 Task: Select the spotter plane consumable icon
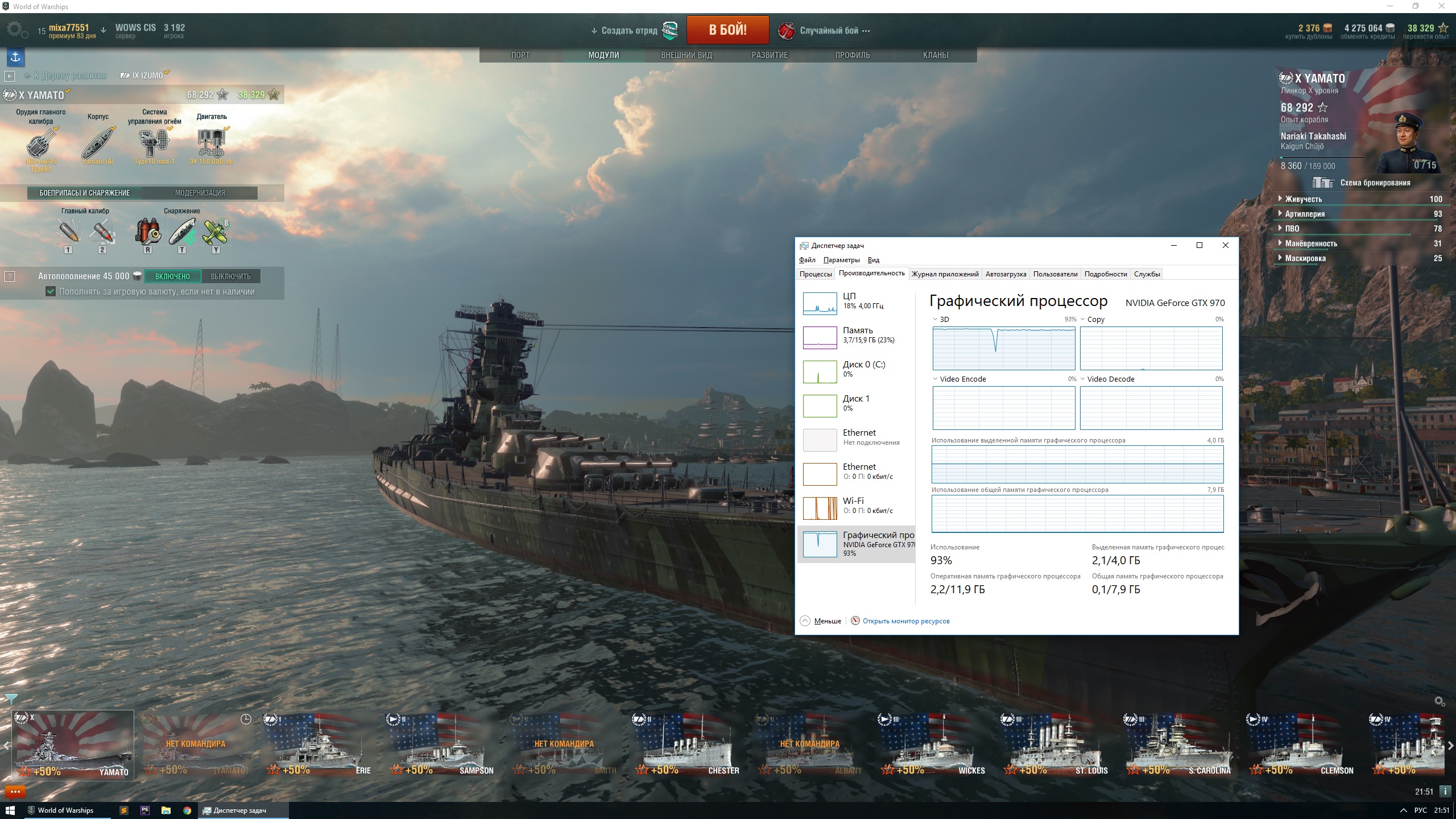coord(216,232)
